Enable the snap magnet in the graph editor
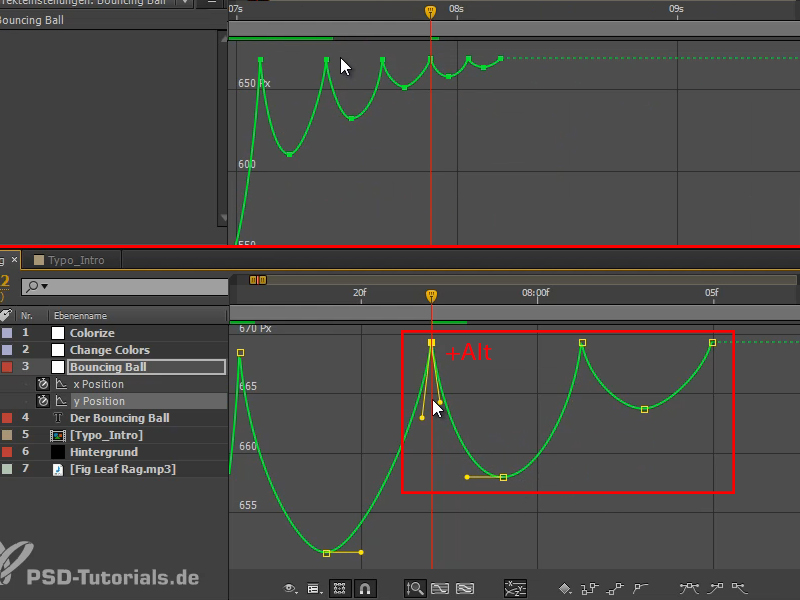Image resolution: width=800 pixels, height=600 pixels. (x=365, y=588)
